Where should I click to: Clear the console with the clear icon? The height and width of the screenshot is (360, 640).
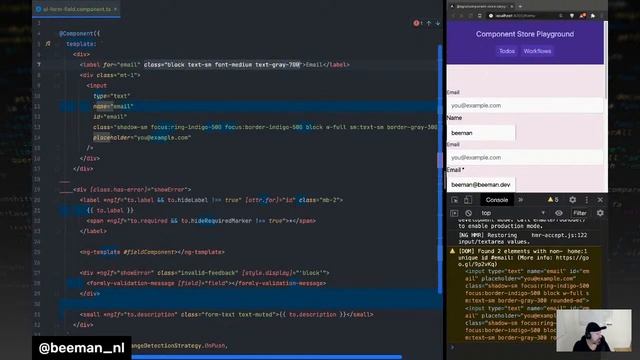click(468, 213)
